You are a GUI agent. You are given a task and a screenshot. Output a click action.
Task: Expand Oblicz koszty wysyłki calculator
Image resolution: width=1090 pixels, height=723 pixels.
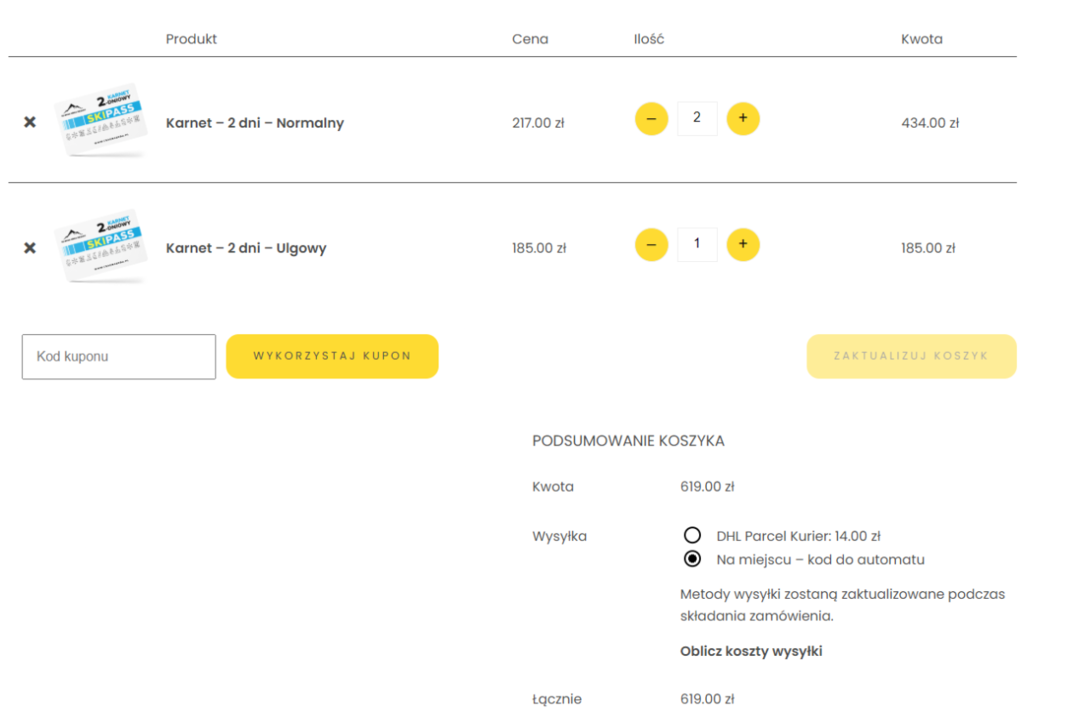pyautogui.click(x=751, y=651)
